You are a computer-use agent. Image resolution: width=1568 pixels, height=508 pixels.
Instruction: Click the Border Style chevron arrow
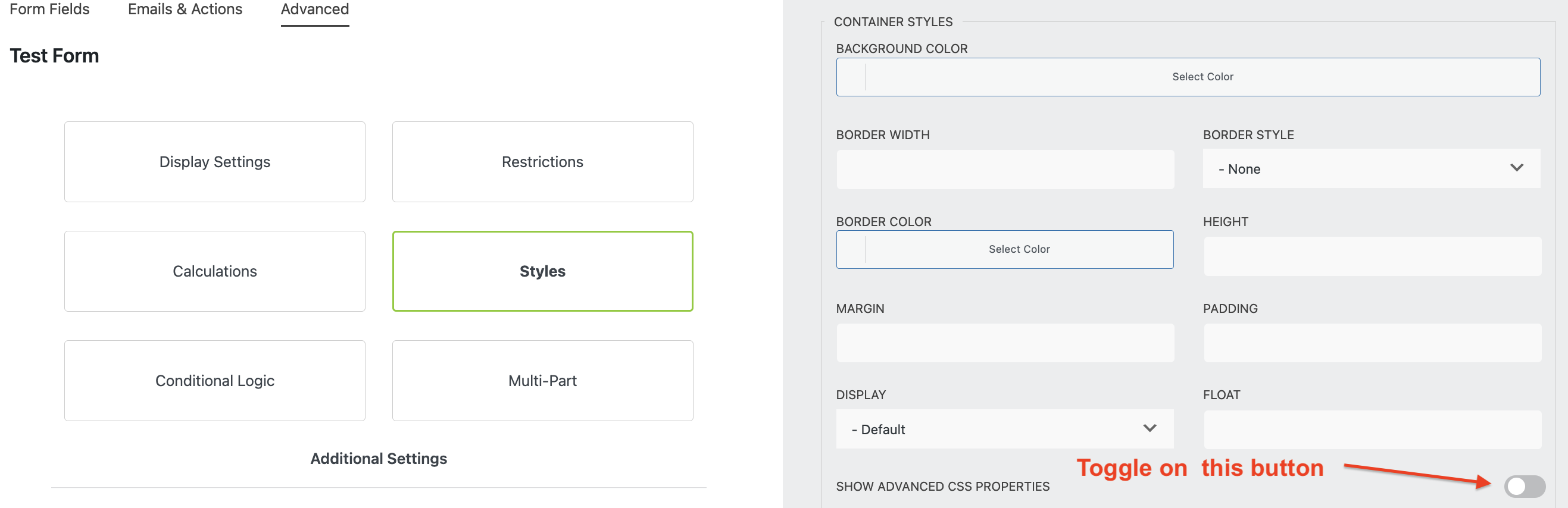pyautogui.click(x=1516, y=168)
